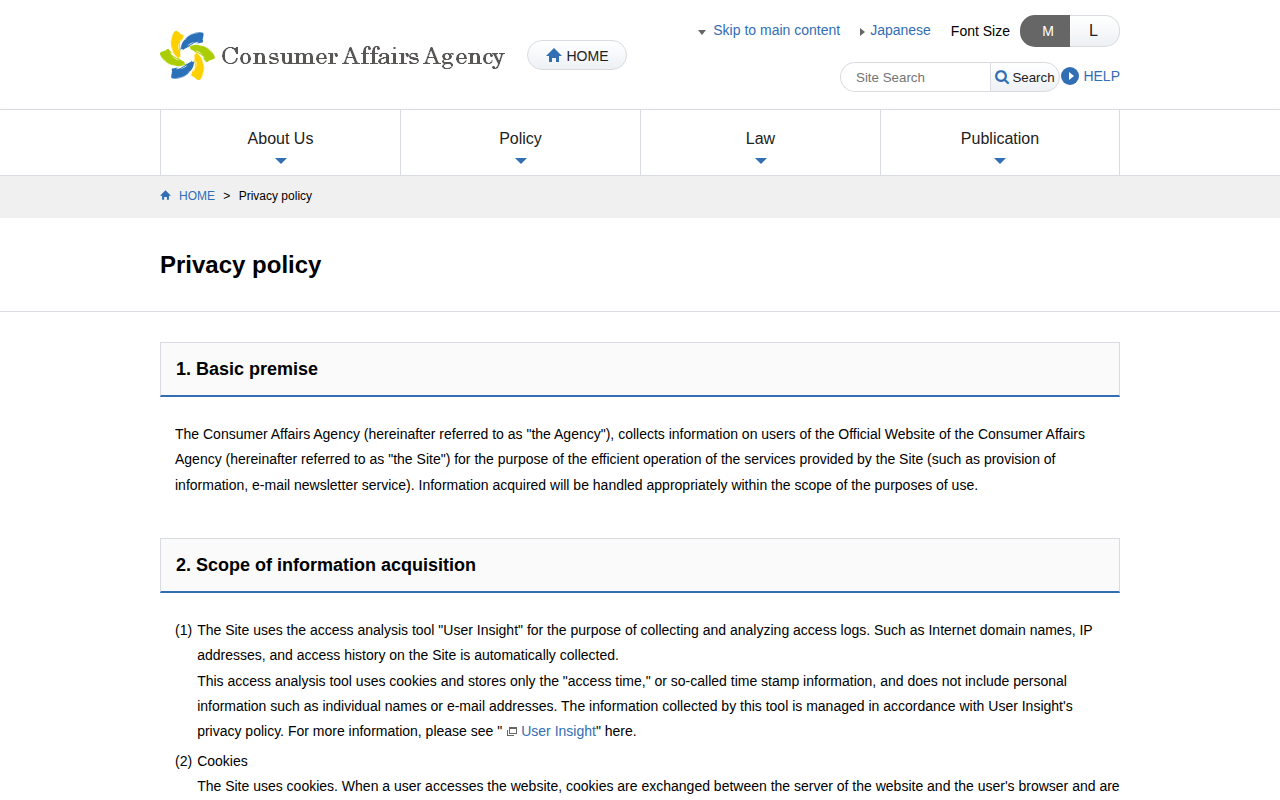Click the arrow before Skip to main content
This screenshot has width=1280, height=800.
coord(702,32)
